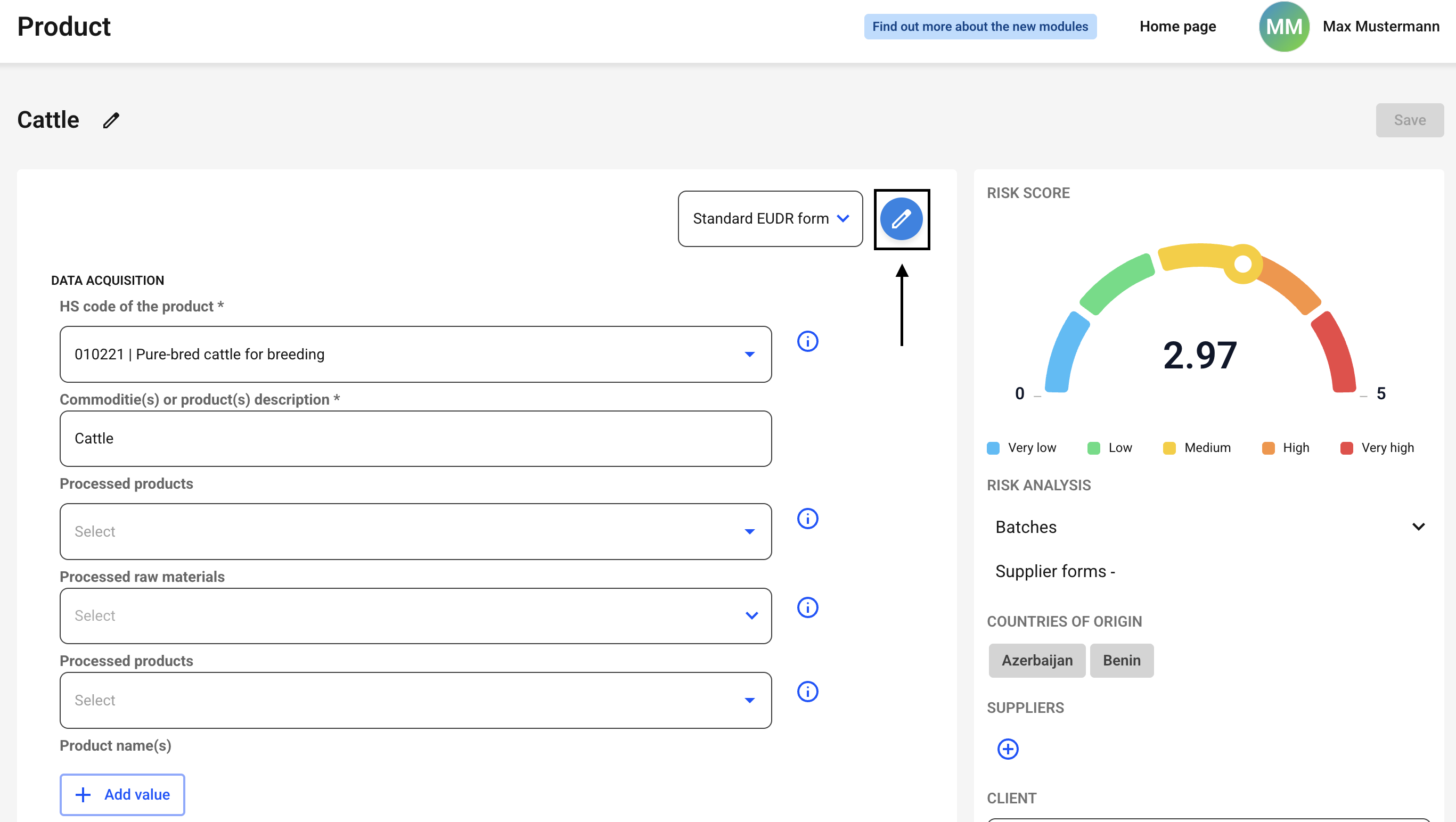The height and width of the screenshot is (822, 1456).
Task: Click the MM user avatar
Action: 1283,27
